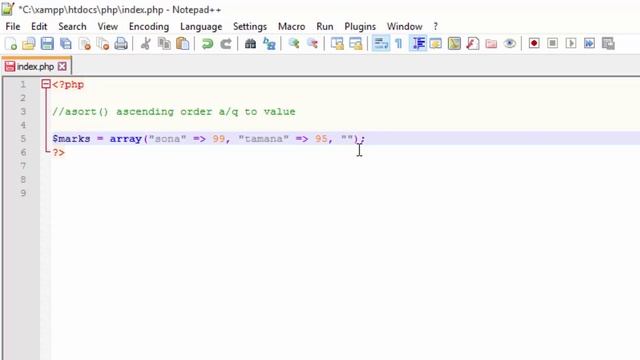
Task: Click line number 9 in the margin
Action: click(x=23, y=193)
